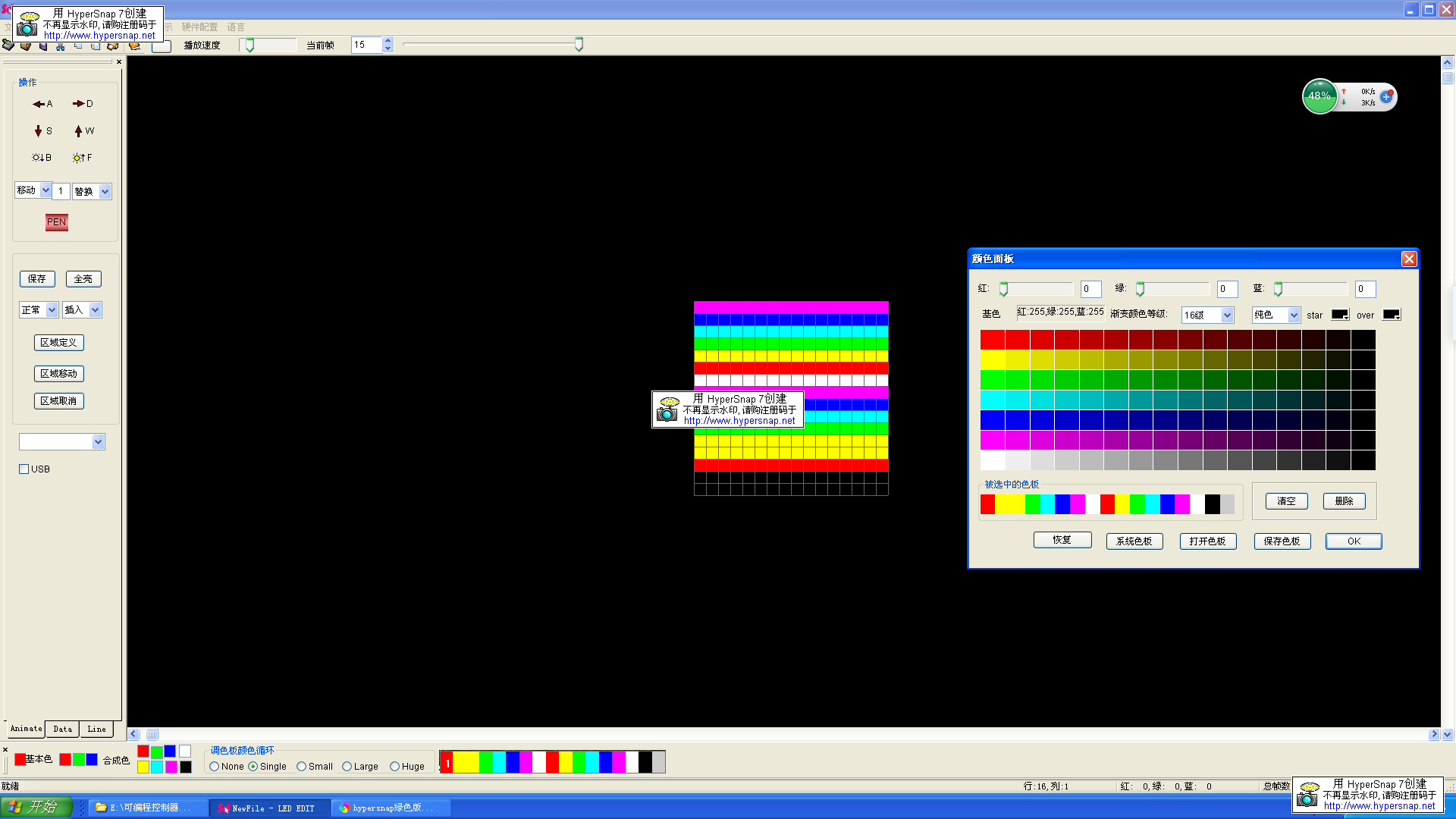Click the move-down arrow labeled S

click(x=42, y=131)
